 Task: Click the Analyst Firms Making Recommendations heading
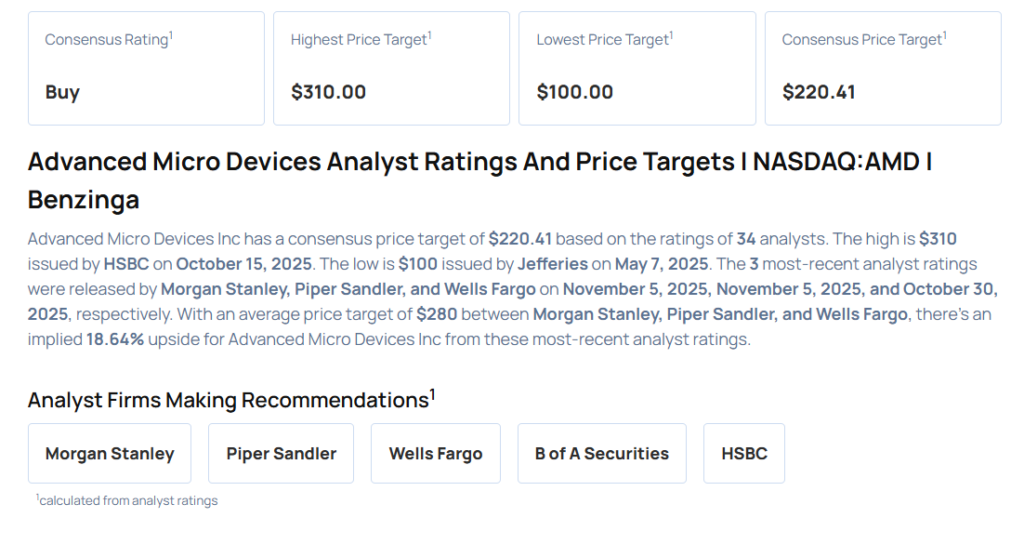tap(231, 400)
